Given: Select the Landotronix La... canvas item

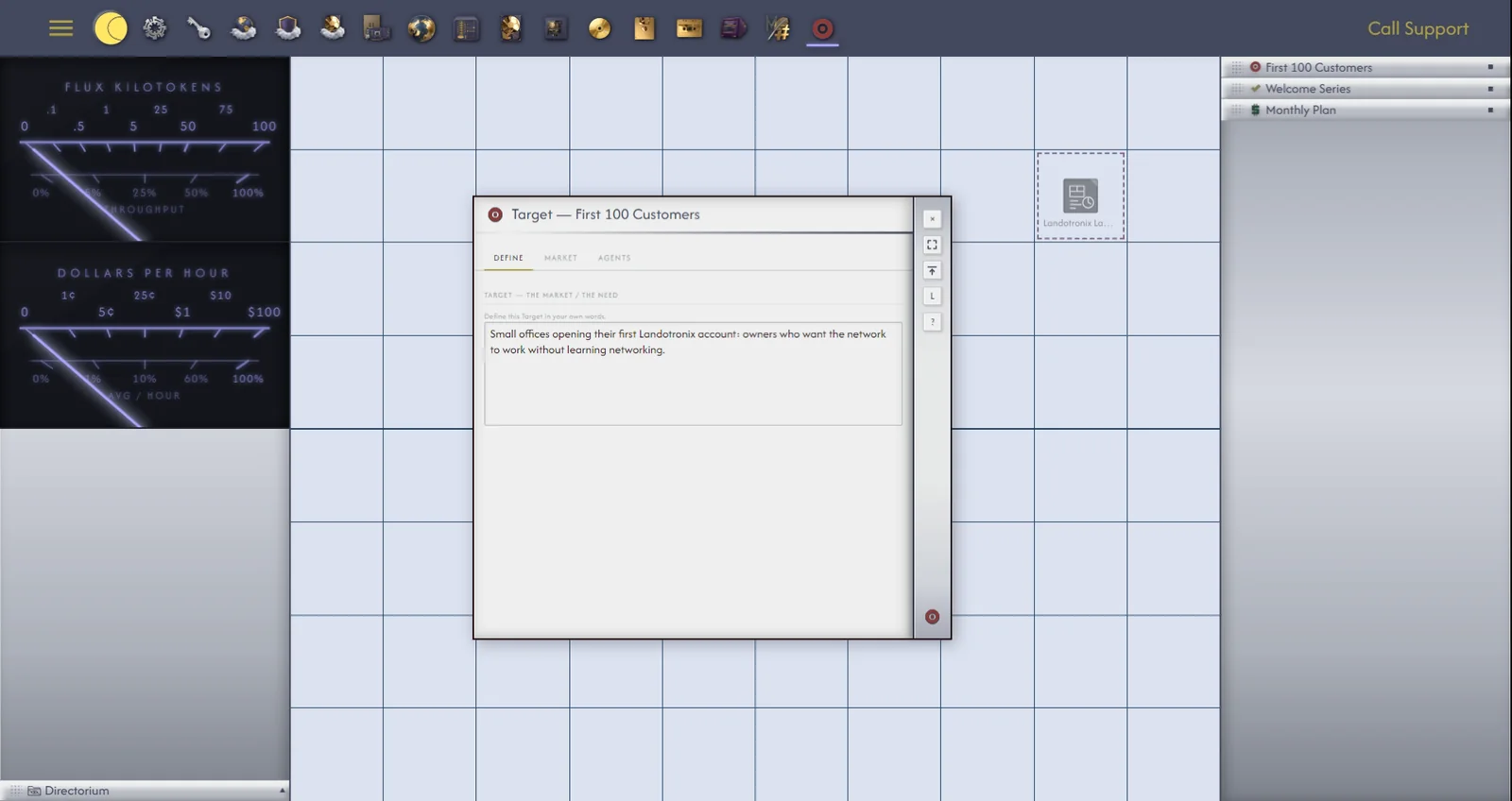Looking at the screenshot, I should [1080, 196].
